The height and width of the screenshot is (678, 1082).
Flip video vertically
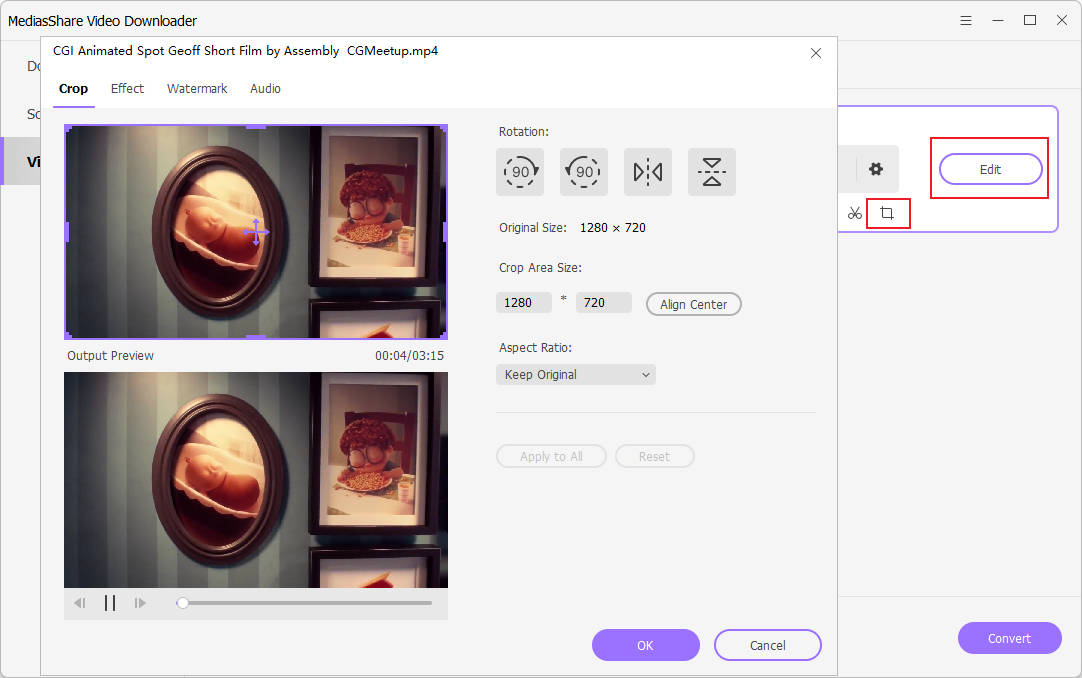click(x=712, y=172)
